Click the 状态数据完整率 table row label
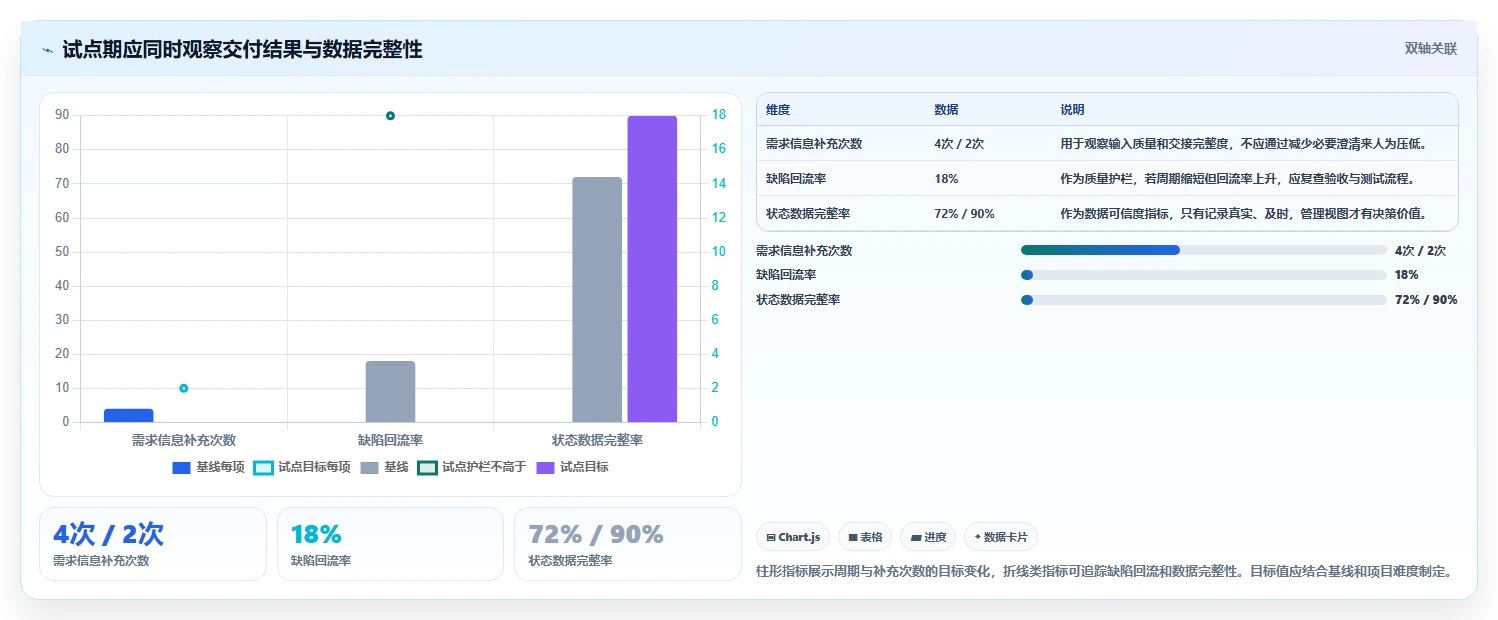 [x=808, y=214]
